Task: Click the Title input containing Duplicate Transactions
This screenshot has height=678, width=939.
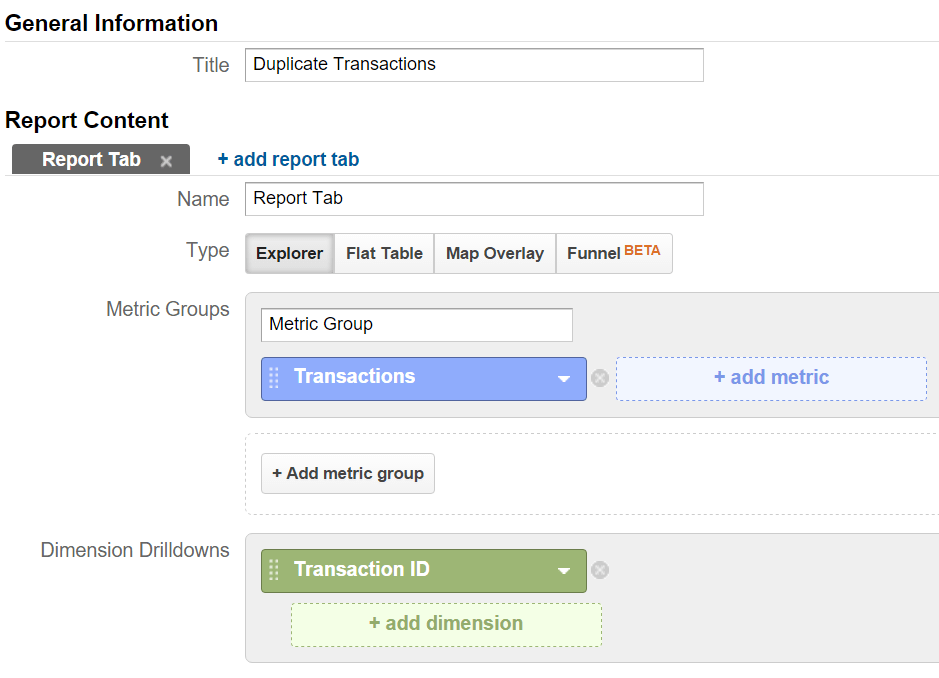Action: pyautogui.click(x=473, y=64)
